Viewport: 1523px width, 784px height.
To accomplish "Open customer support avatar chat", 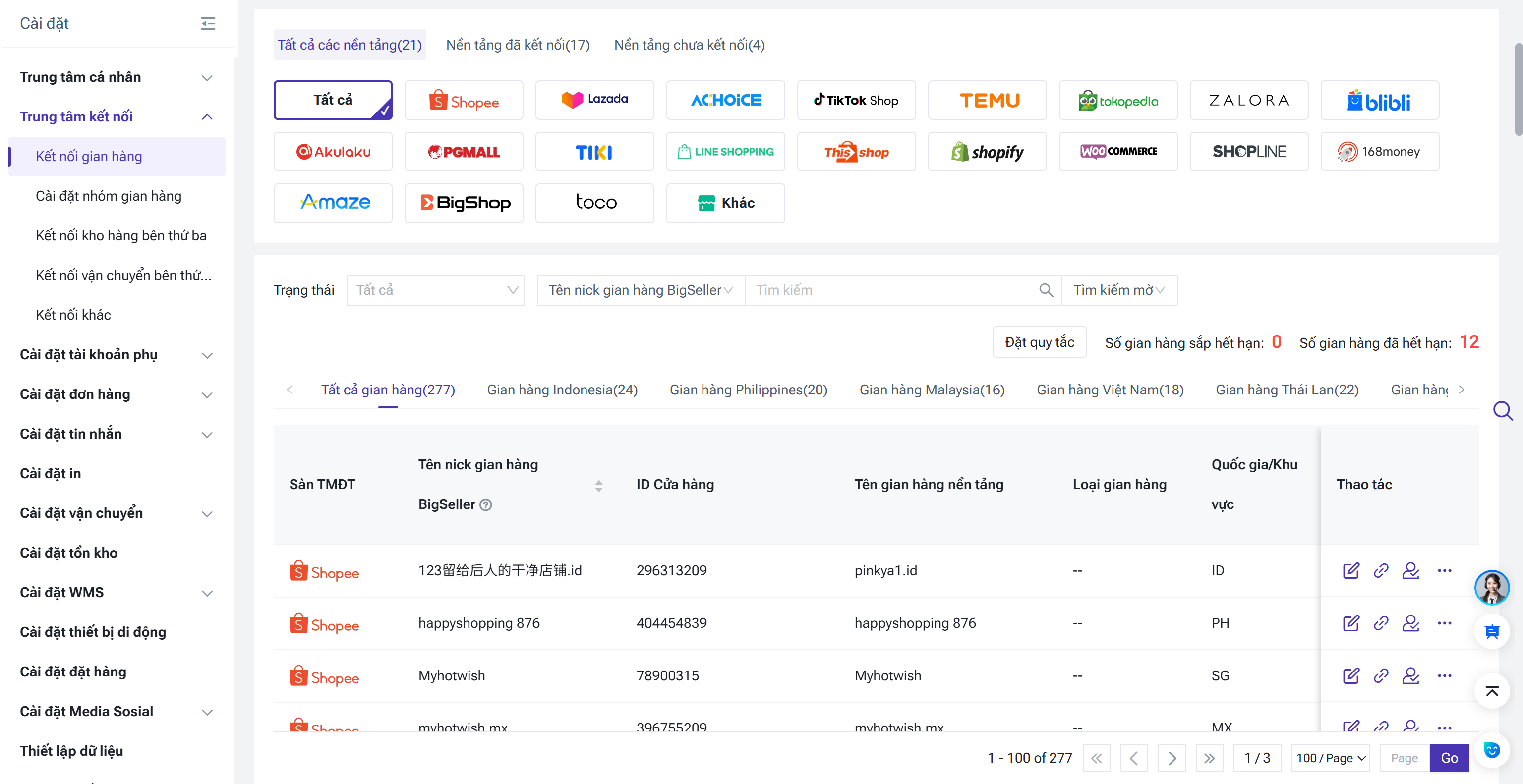I will [1492, 587].
